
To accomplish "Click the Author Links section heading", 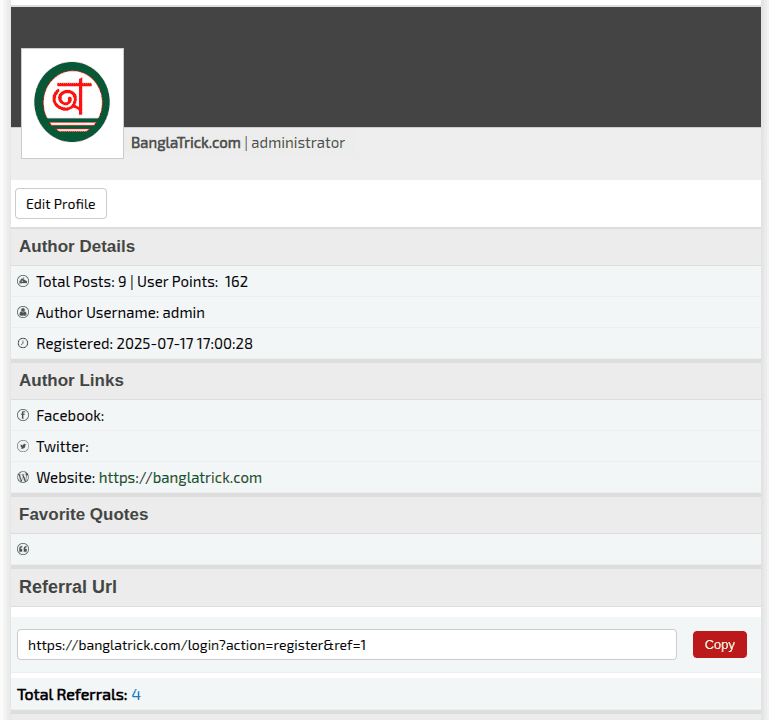I will click(x=71, y=381).
